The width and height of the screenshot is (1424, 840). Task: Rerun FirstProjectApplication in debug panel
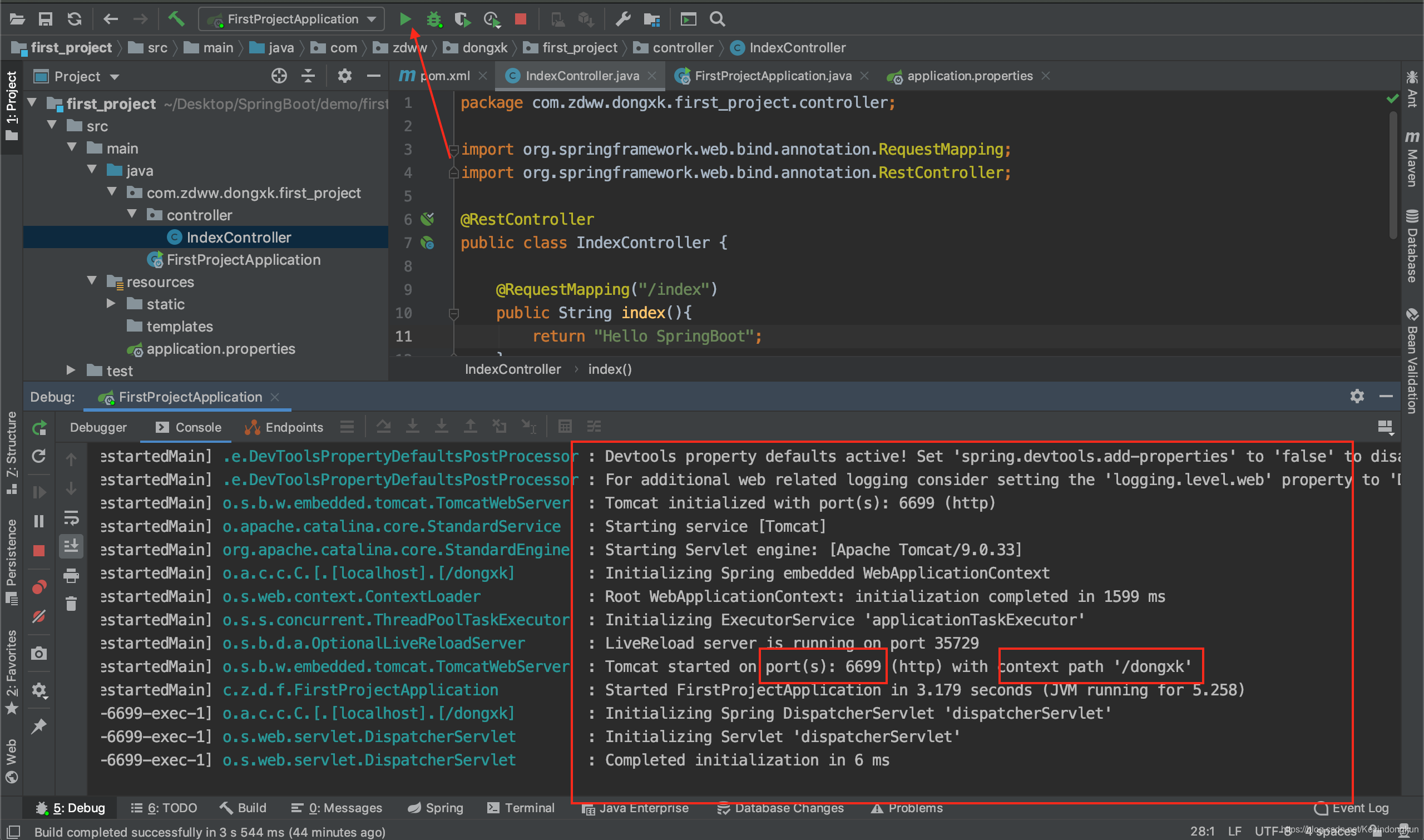(39, 428)
